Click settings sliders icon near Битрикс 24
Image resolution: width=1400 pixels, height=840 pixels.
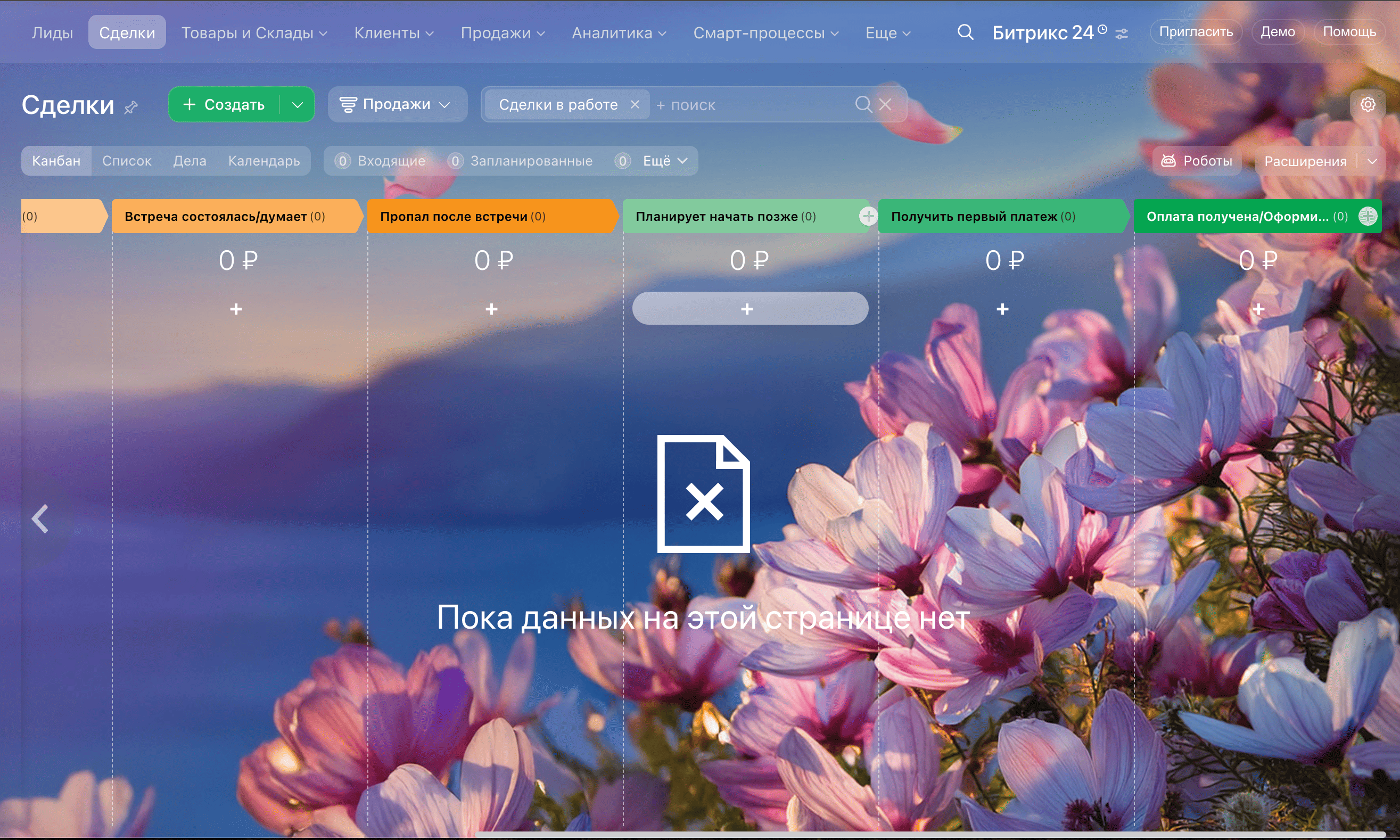coord(1122,34)
